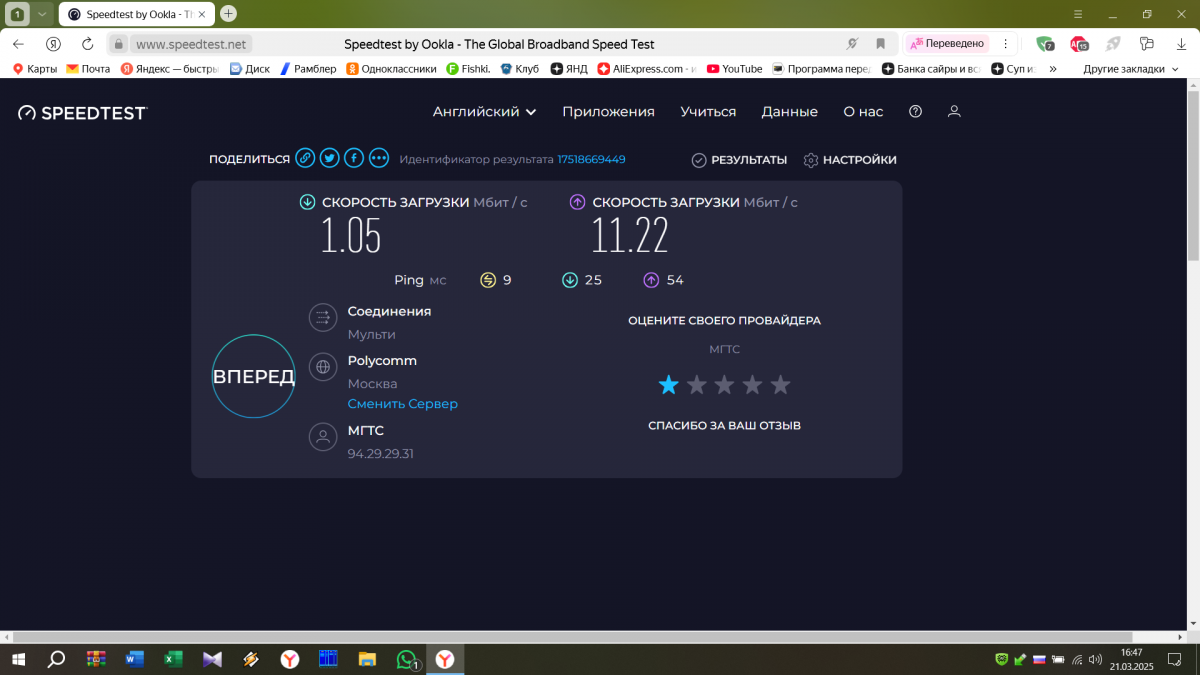Open the user account profile icon
1200x675 pixels.
click(954, 111)
